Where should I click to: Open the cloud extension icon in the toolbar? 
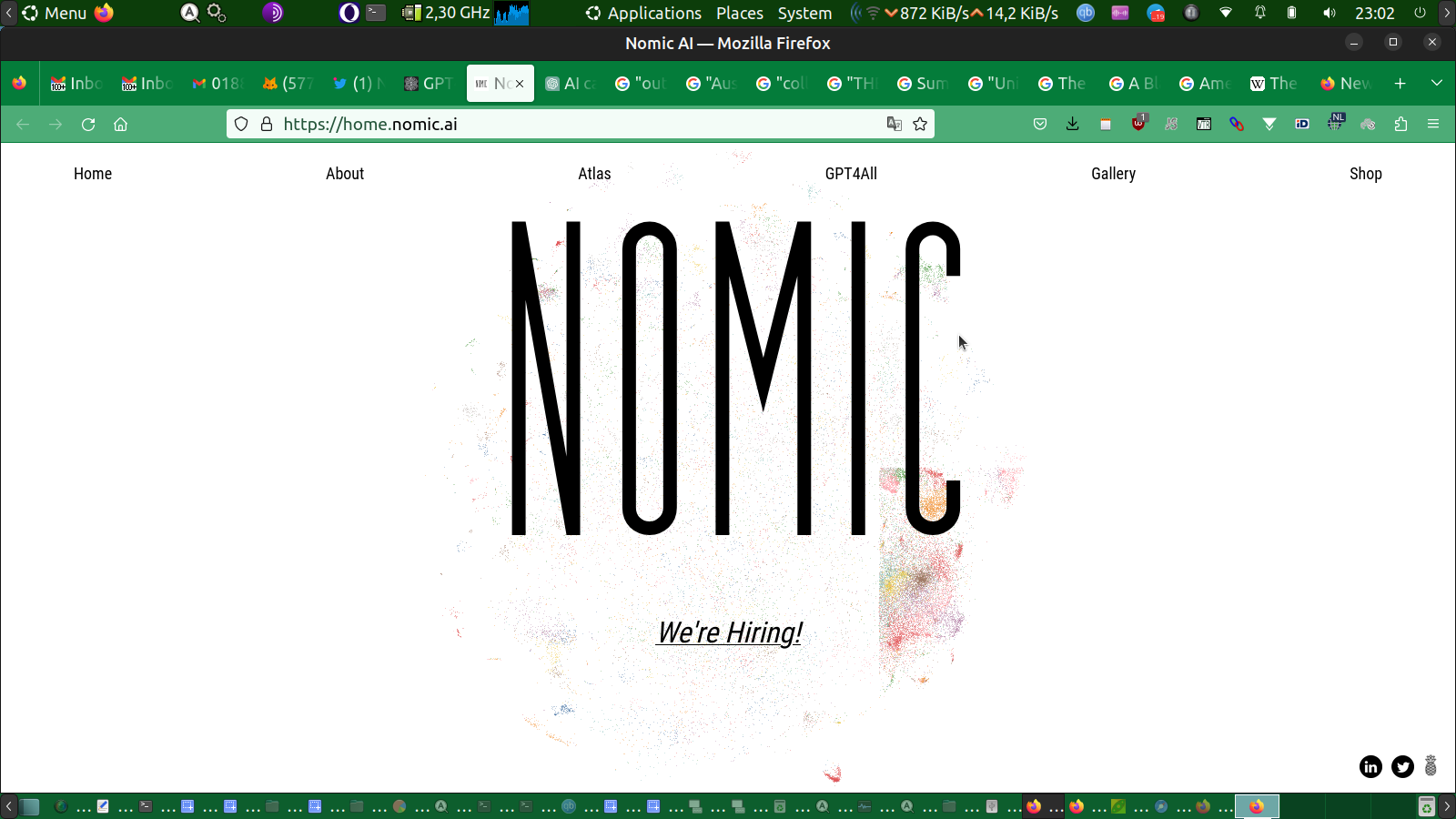[1368, 125]
